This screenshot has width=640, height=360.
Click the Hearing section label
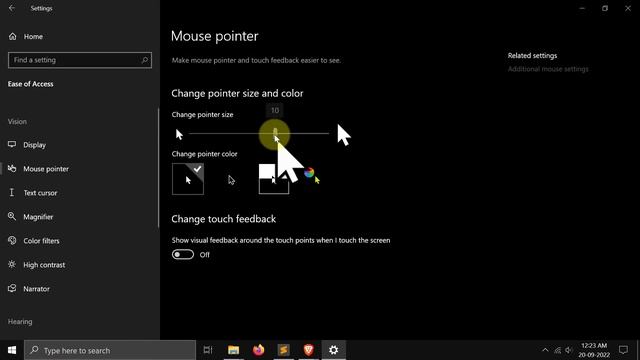(20, 322)
